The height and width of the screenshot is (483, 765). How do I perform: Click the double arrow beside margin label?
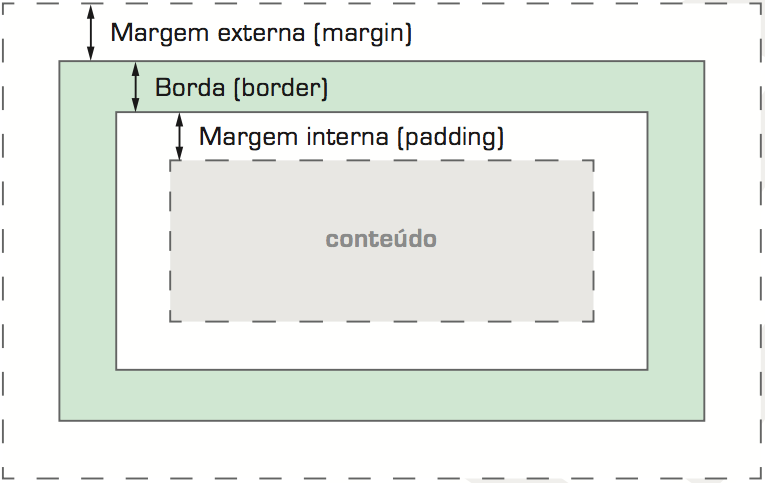[x=90, y=33]
